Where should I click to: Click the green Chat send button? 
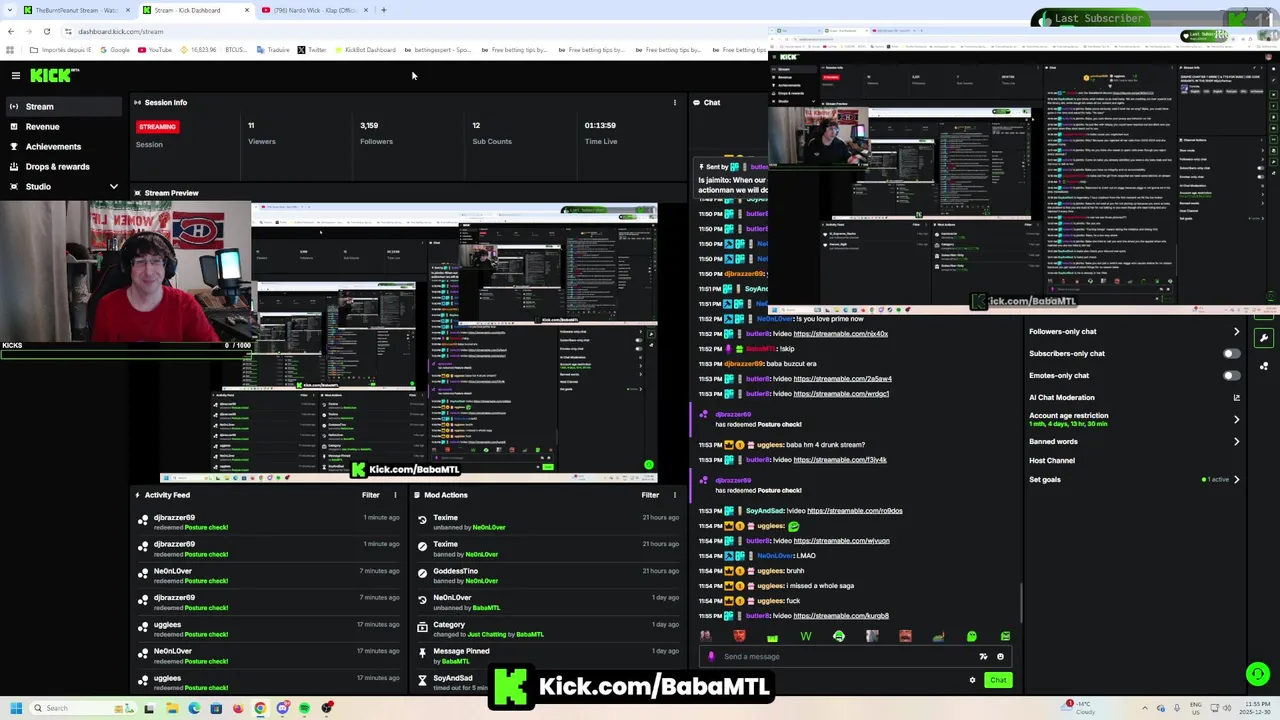(998, 680)
